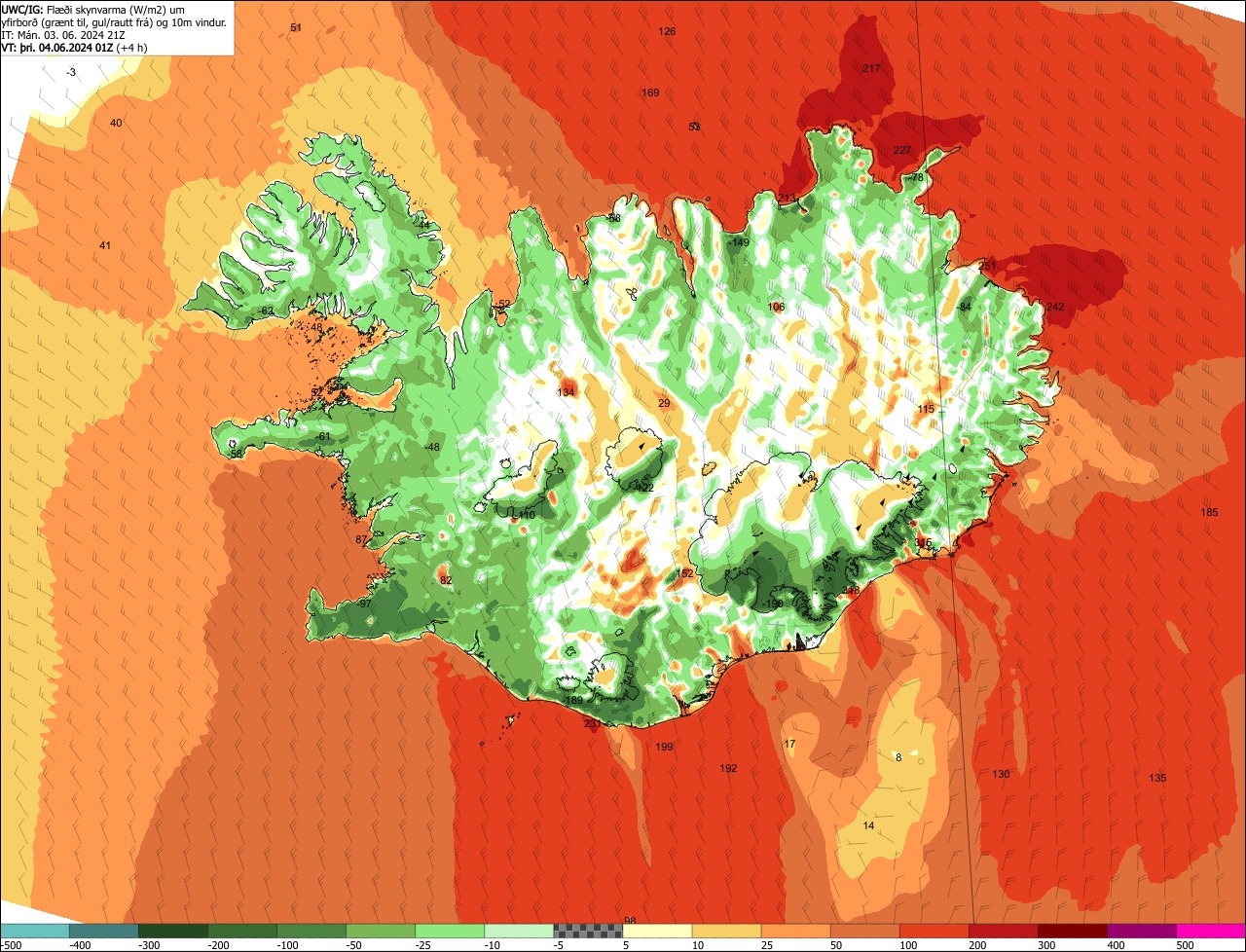Click the dark red legend swatch between 300 and 400
Viewport: 1246px width, 952px height.
click(x=1073, y=932)
